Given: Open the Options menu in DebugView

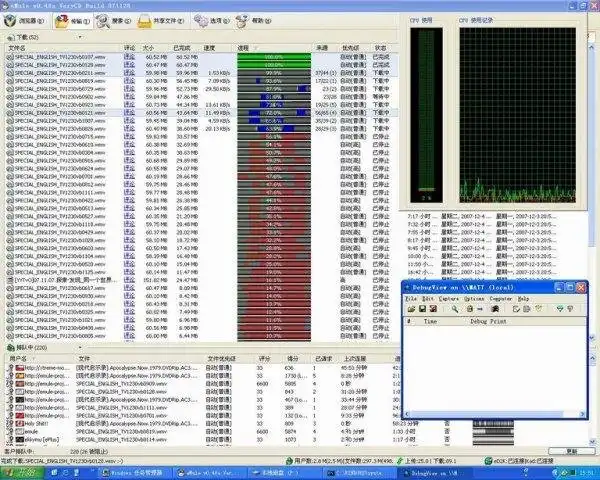Looking at the screenshot, I should click(x=474, y=299).
